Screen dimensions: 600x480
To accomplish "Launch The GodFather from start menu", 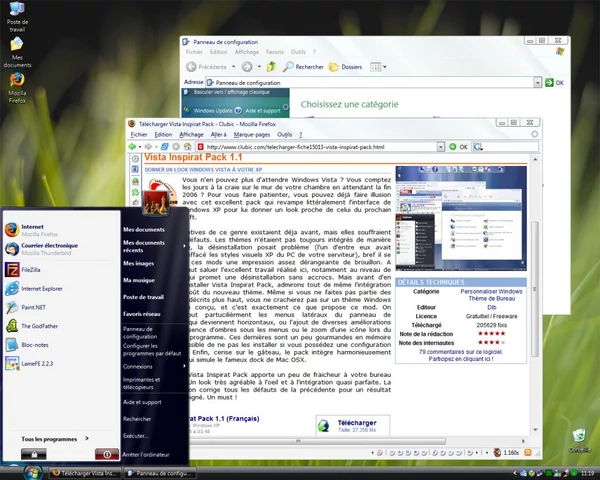I will pyautogui.click(x=61, y=326).
